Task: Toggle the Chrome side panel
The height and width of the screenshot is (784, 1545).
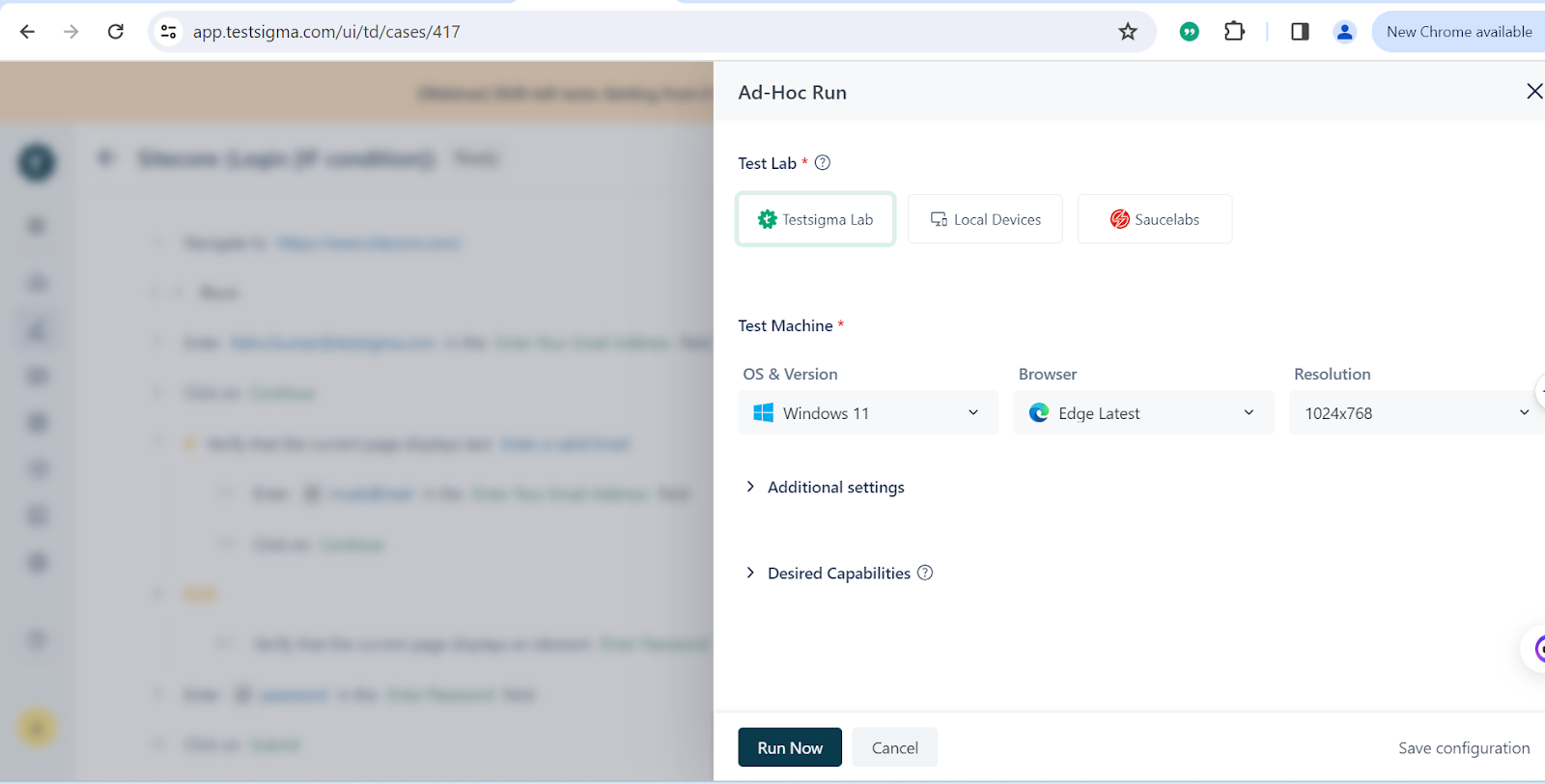Action: click(1300, 32)
